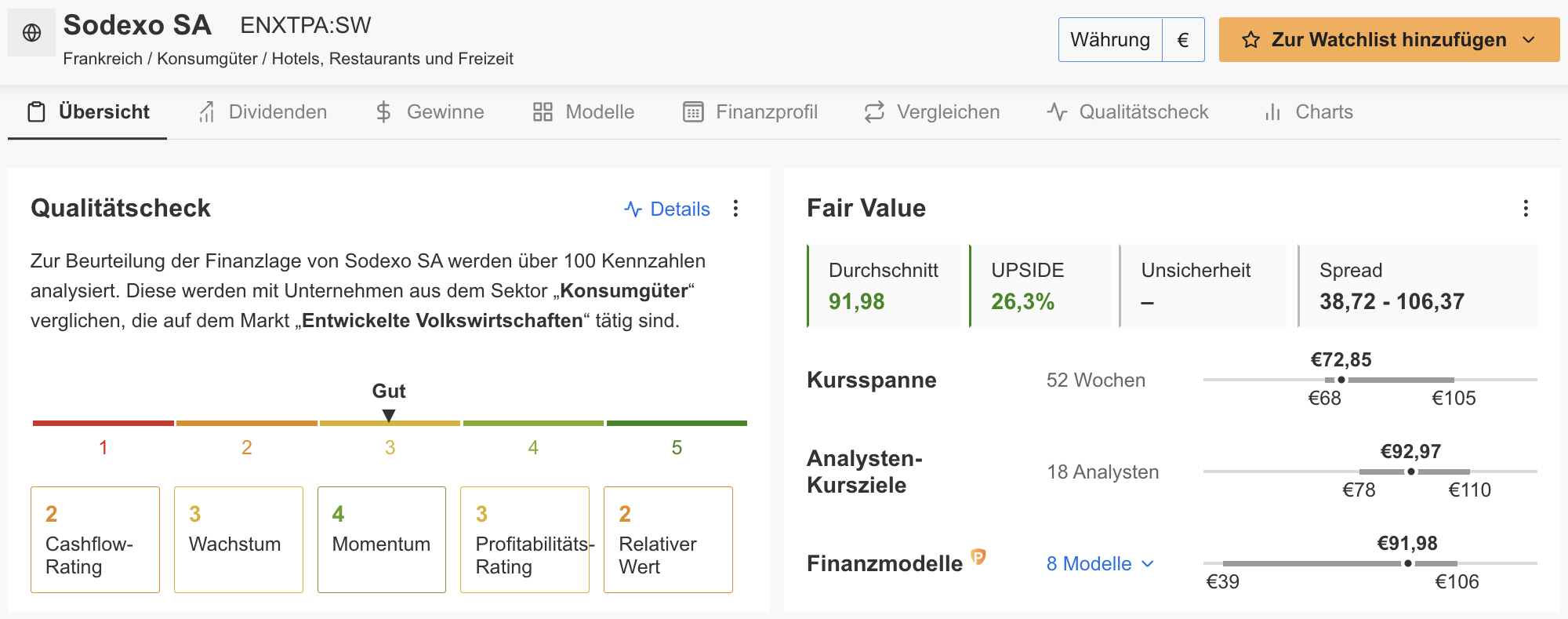Click the Cashflow-Rating card
Screen dimensions: 1568x619
[95, 540]
